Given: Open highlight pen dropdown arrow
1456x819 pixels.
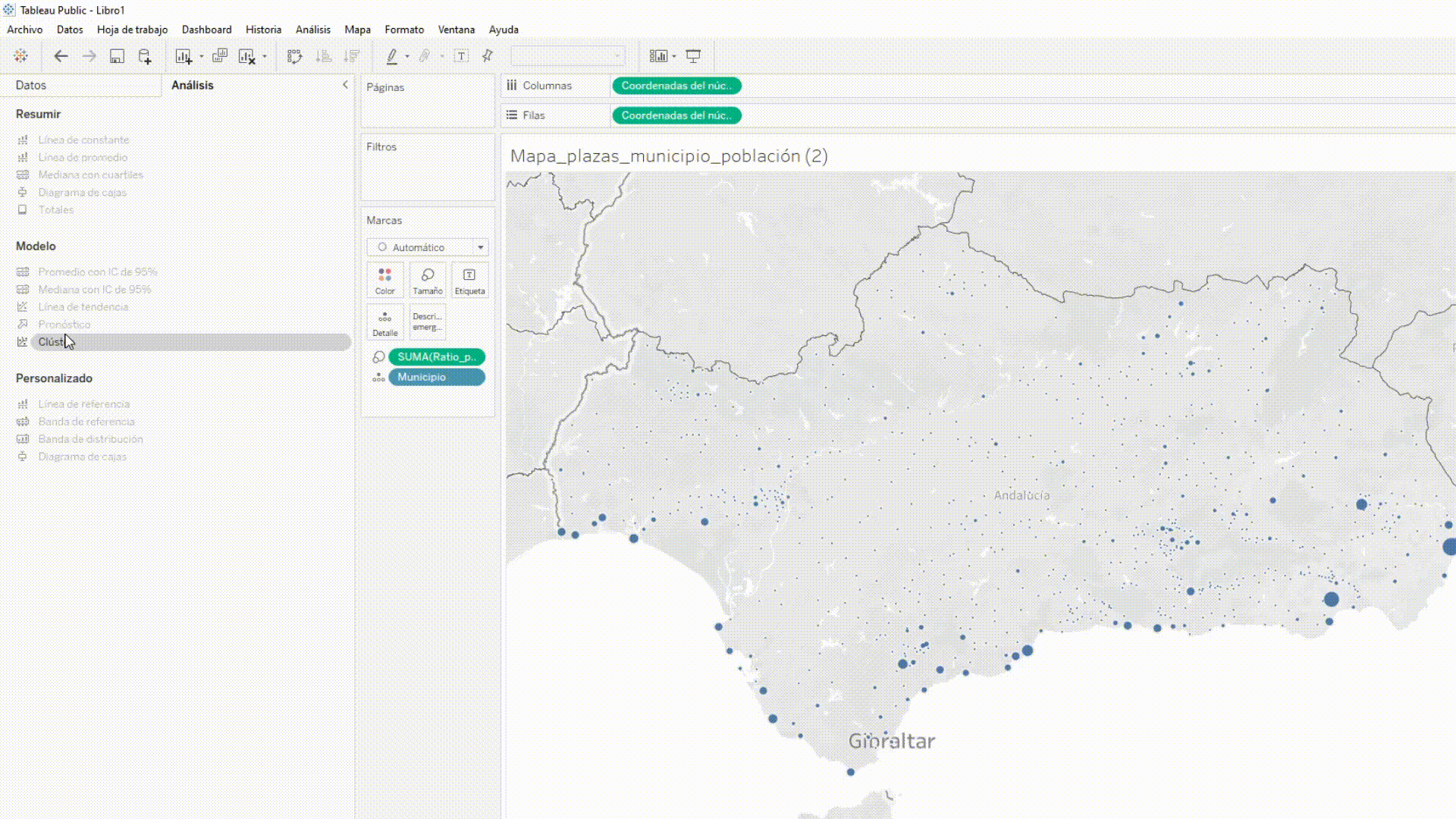Looking at the screenshot, I should [x=407, y=56].
